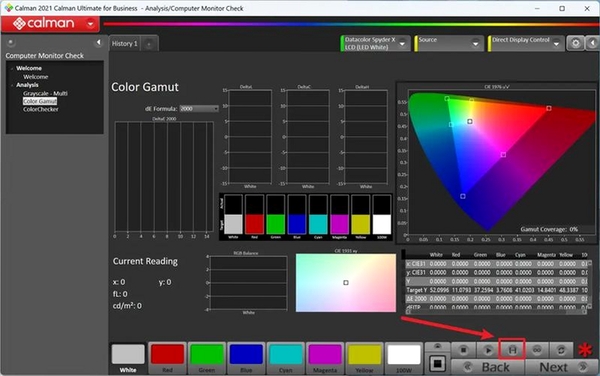Viewport: 600px width, 376px height.
Task: Click the RGB Balance chart
Action: click(x=248, y=283)
